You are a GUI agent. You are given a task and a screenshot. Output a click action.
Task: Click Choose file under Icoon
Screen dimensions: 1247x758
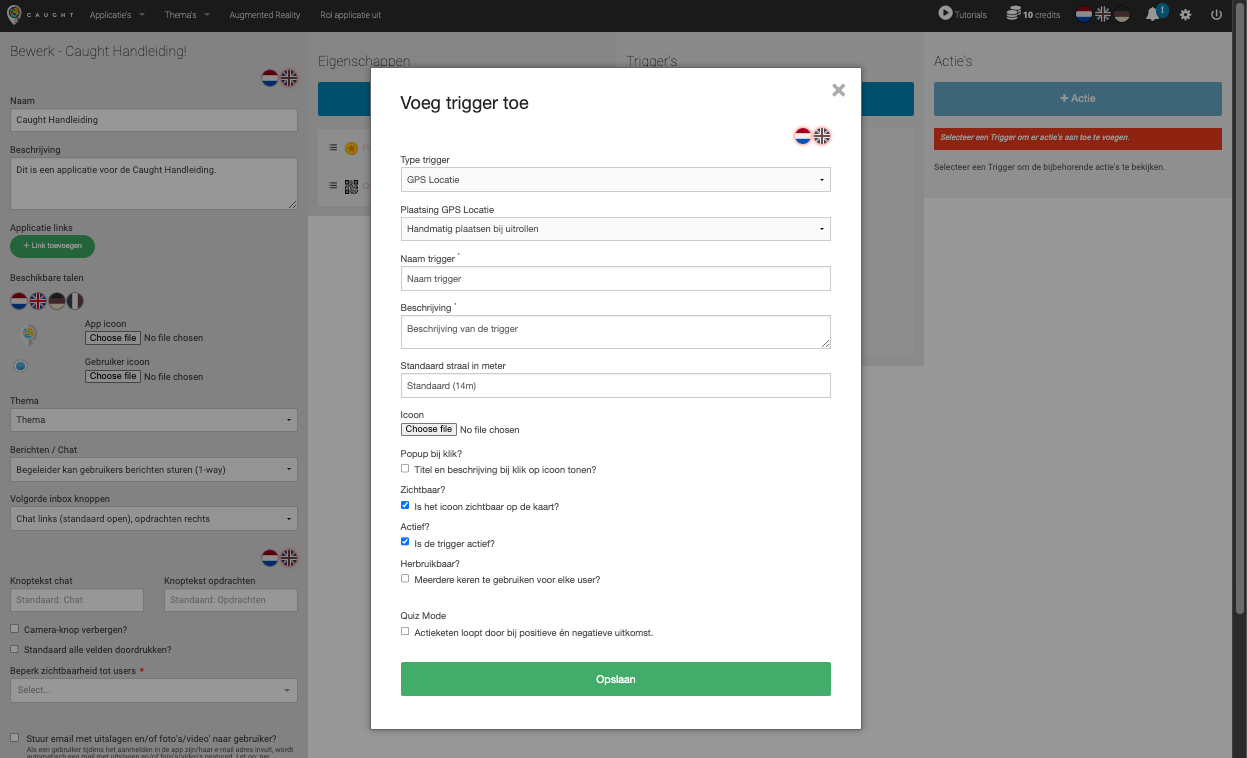point(428,429)
